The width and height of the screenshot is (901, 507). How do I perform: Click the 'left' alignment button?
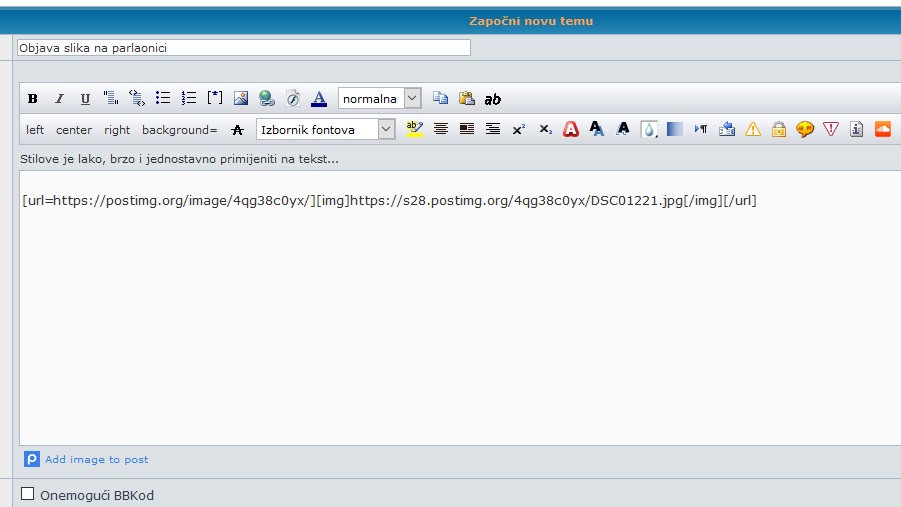[x=35, y=130]
